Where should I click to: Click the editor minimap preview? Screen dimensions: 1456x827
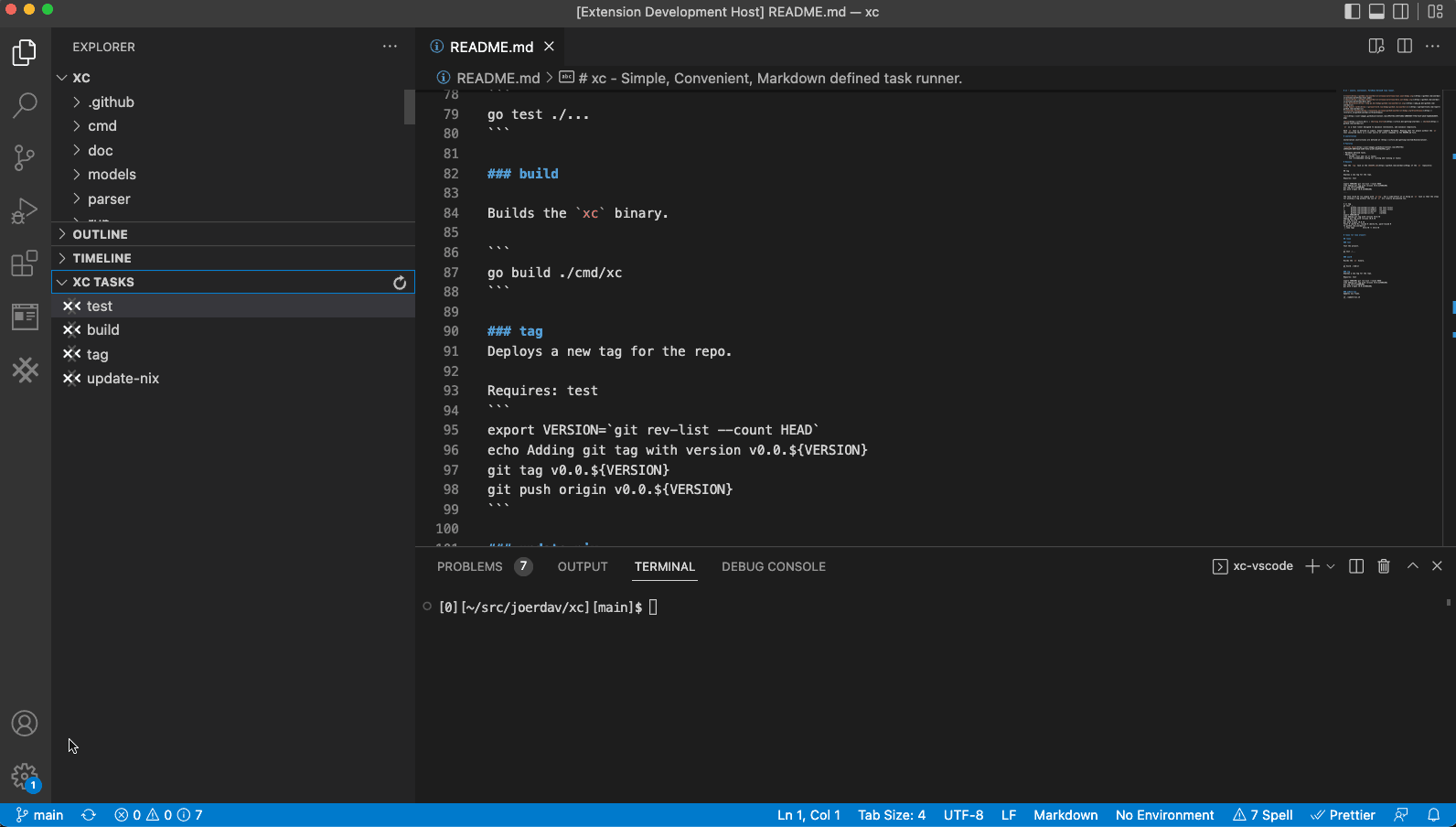point(1390,192)
